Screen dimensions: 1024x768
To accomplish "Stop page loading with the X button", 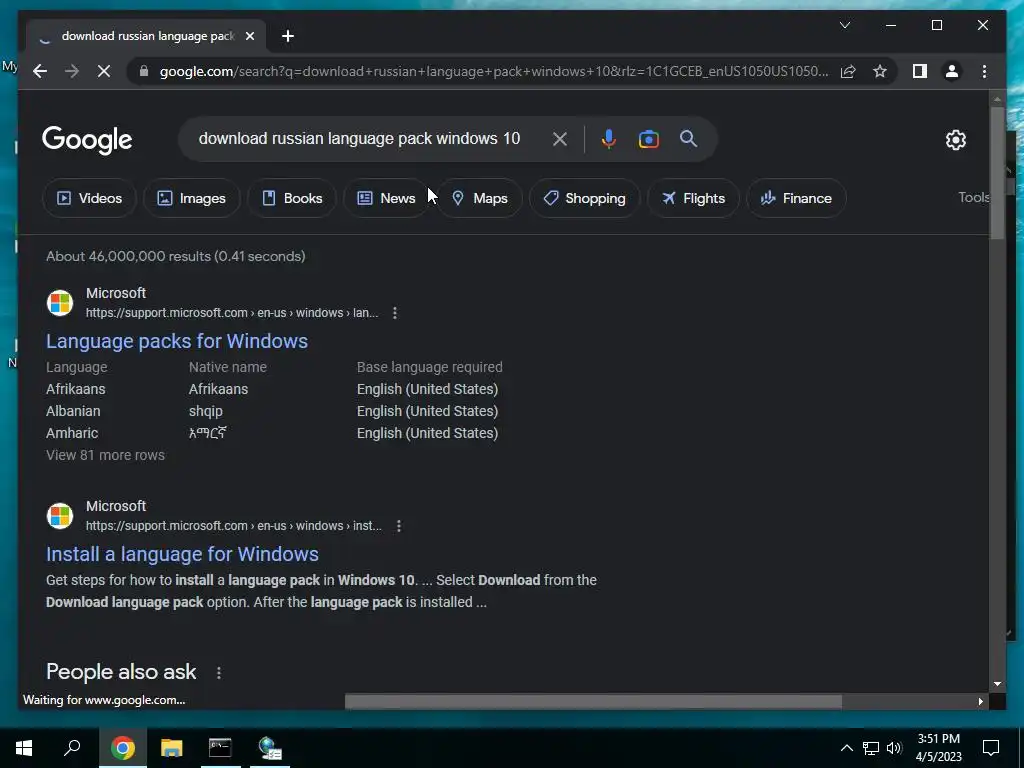I will (x=104, y=71).
